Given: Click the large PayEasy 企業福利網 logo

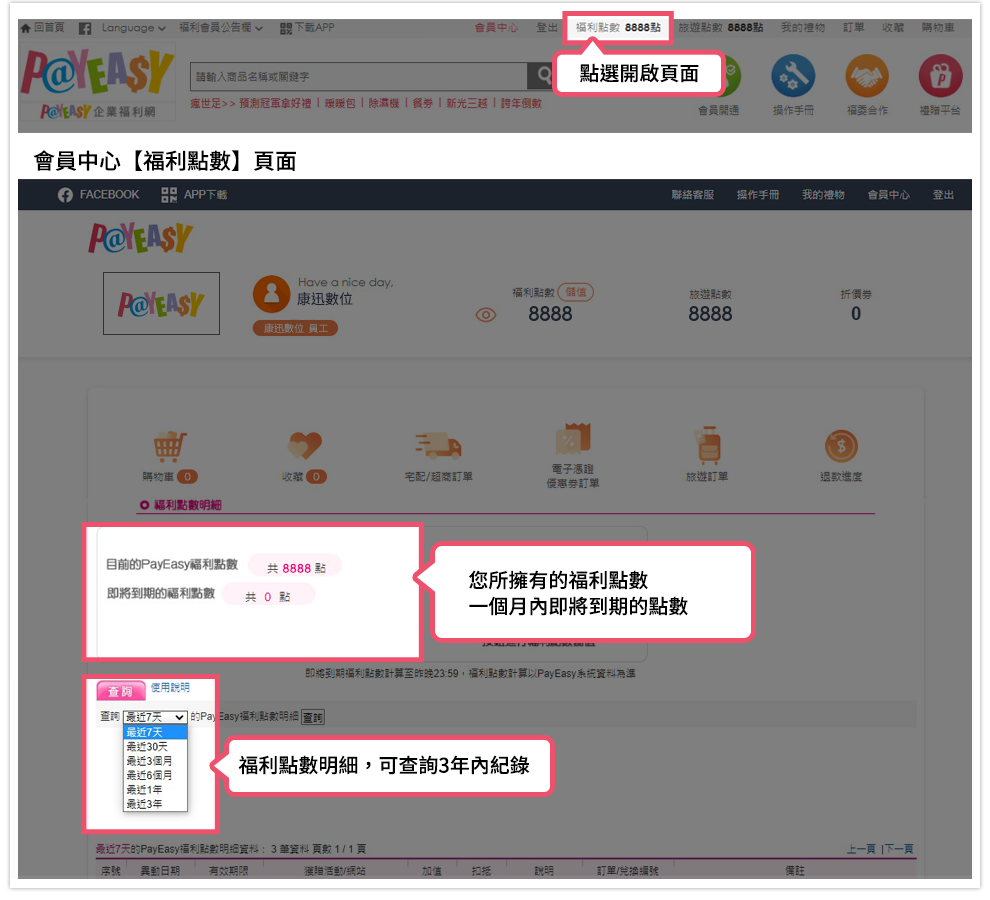Looking at the screenshot, I should coord(97,83).
